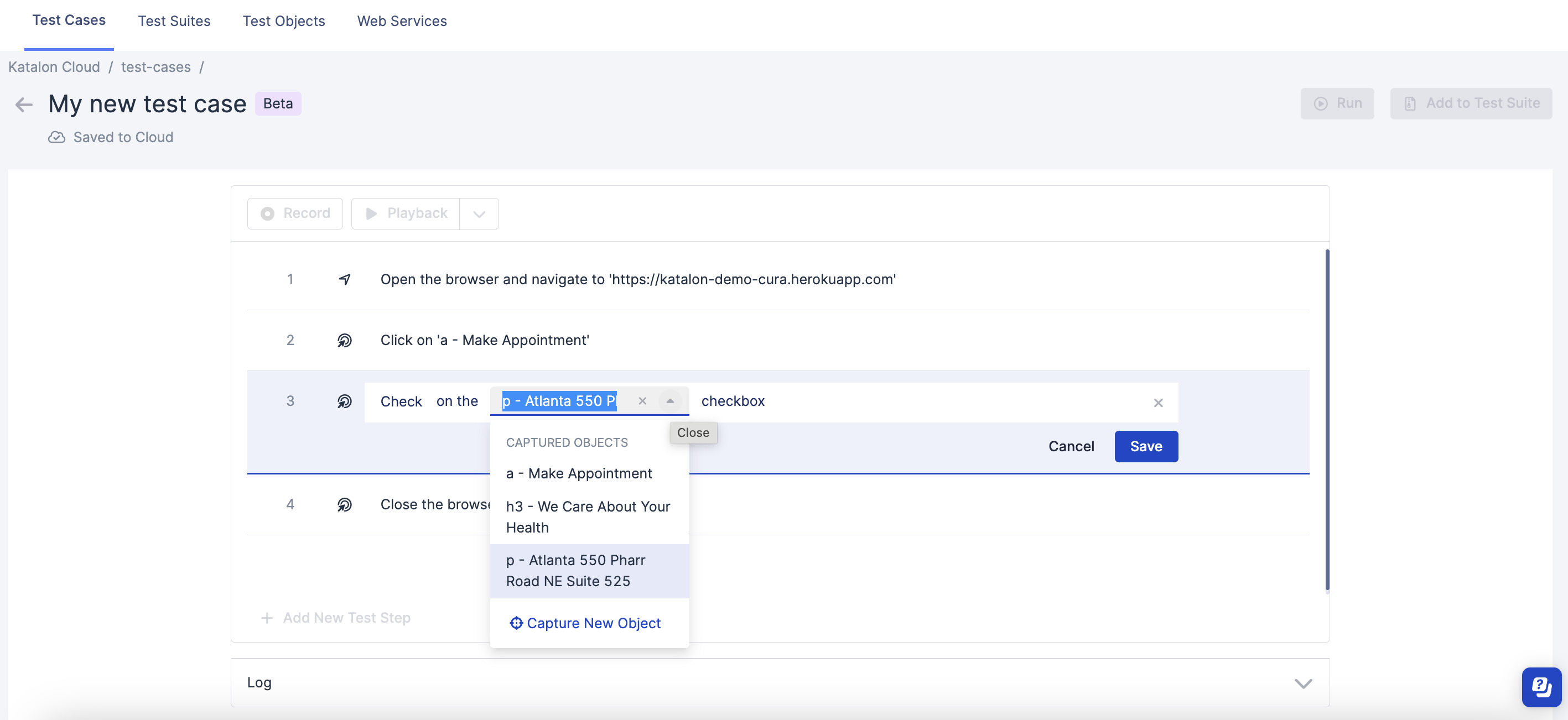Screen dimensions: 1568x720
Task: Open the Test Suites tab
Action: (174, 22)
